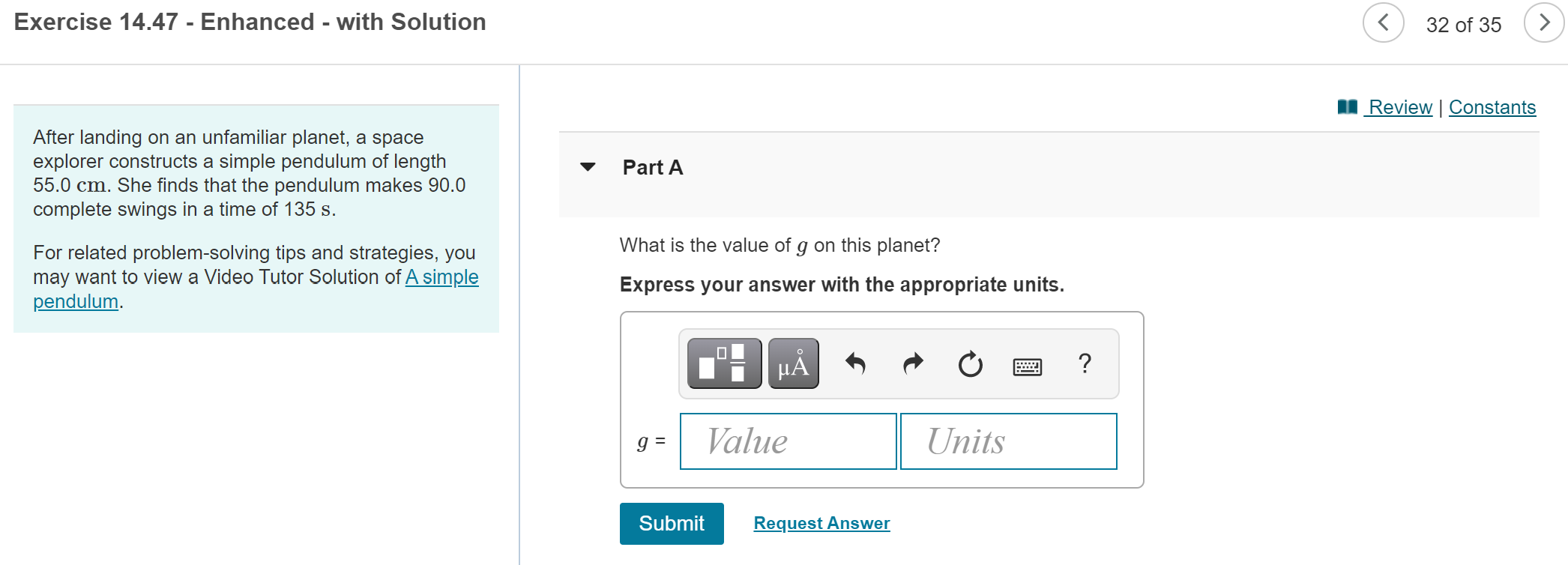The image size is (1568, 565).
Task: Go to next exercise arrow
Action: [1544, 22]
